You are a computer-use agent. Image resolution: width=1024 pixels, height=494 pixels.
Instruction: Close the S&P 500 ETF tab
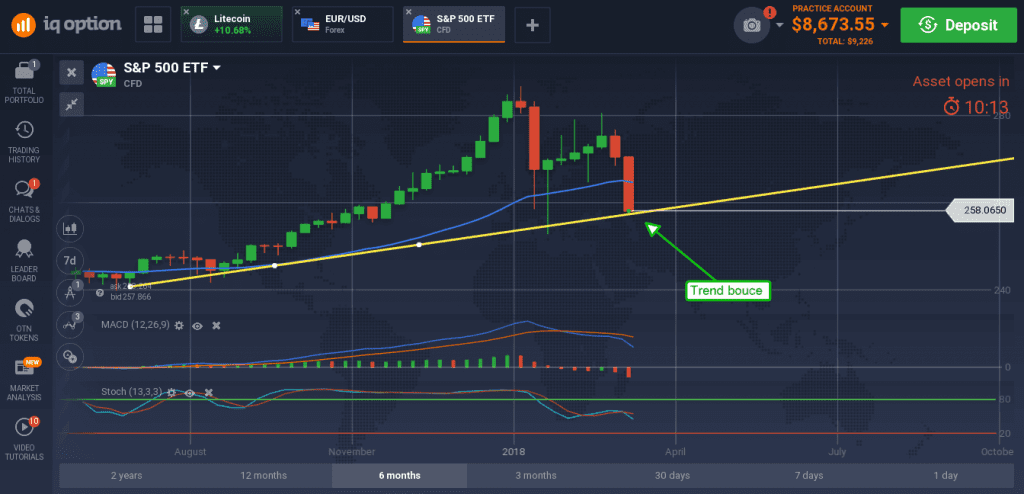408,12
